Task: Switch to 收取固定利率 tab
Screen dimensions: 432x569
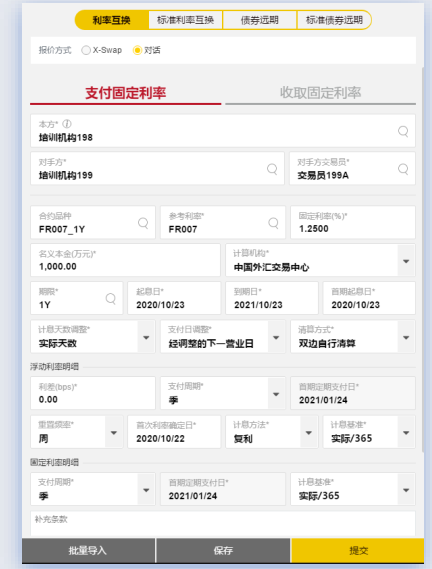Action: 321,93
